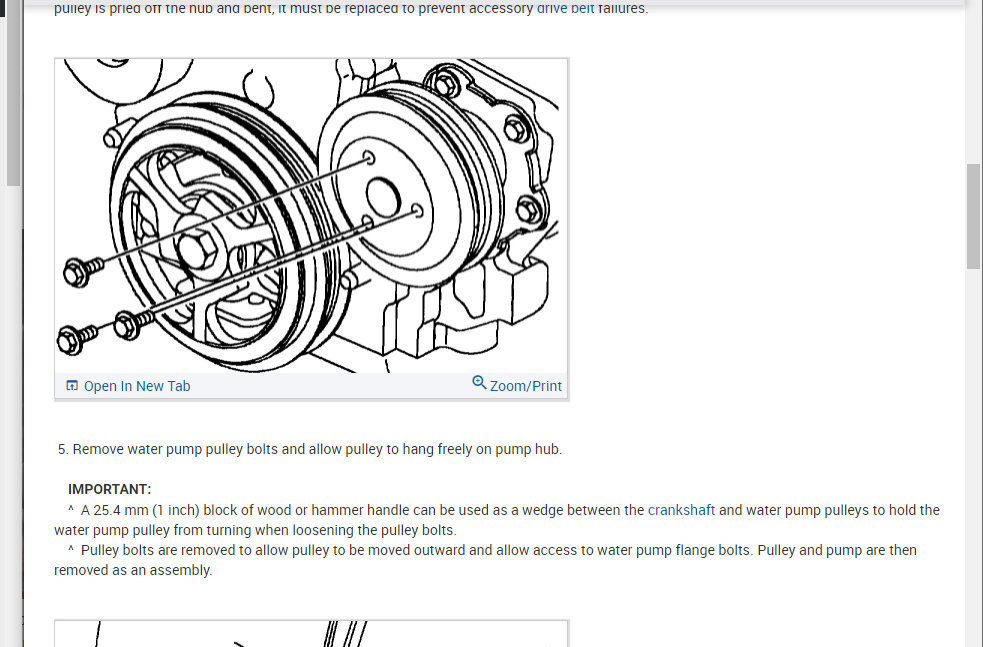Click the magnifier icon beside Zoom/Print
983x647 pixels.
[x=479, y=382]
